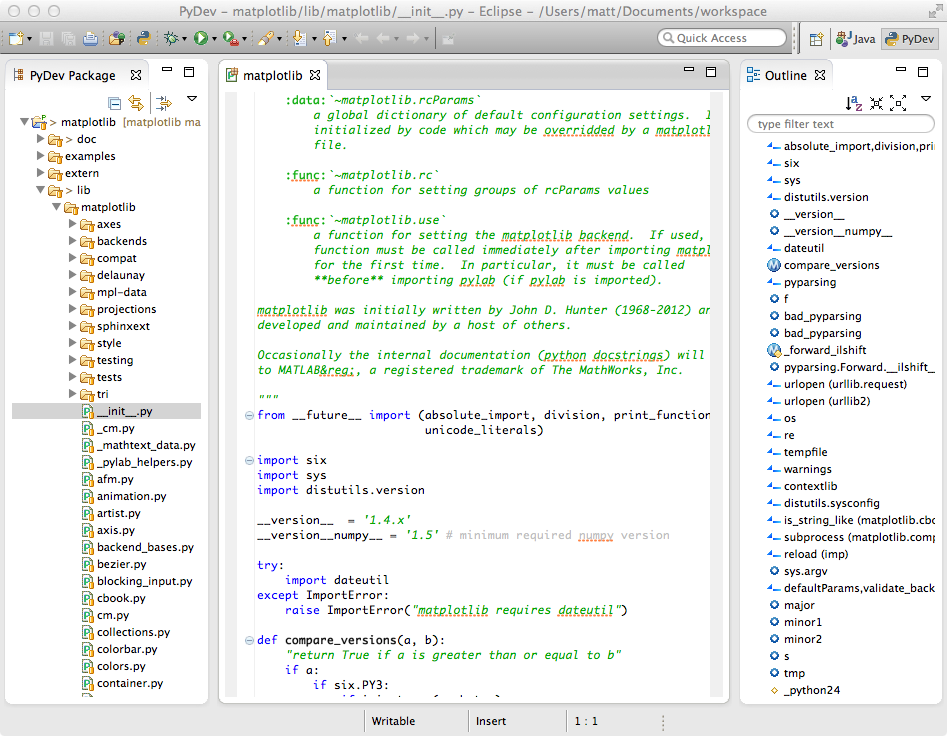This screenshot has height=736, width=947.
Task: Click the Python snake toolbar icon
Action: point(144,39)
